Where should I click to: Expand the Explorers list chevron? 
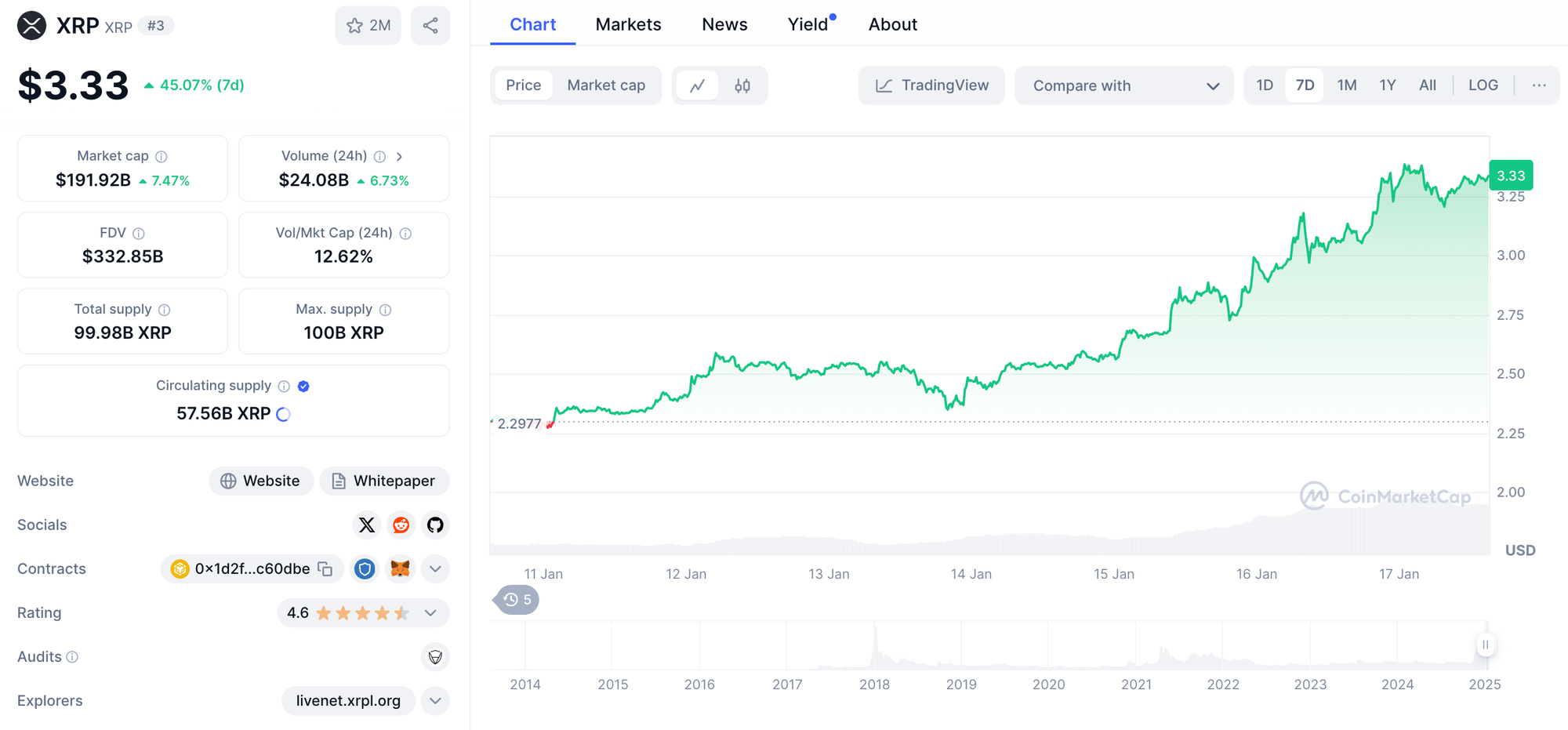(435, 700)
